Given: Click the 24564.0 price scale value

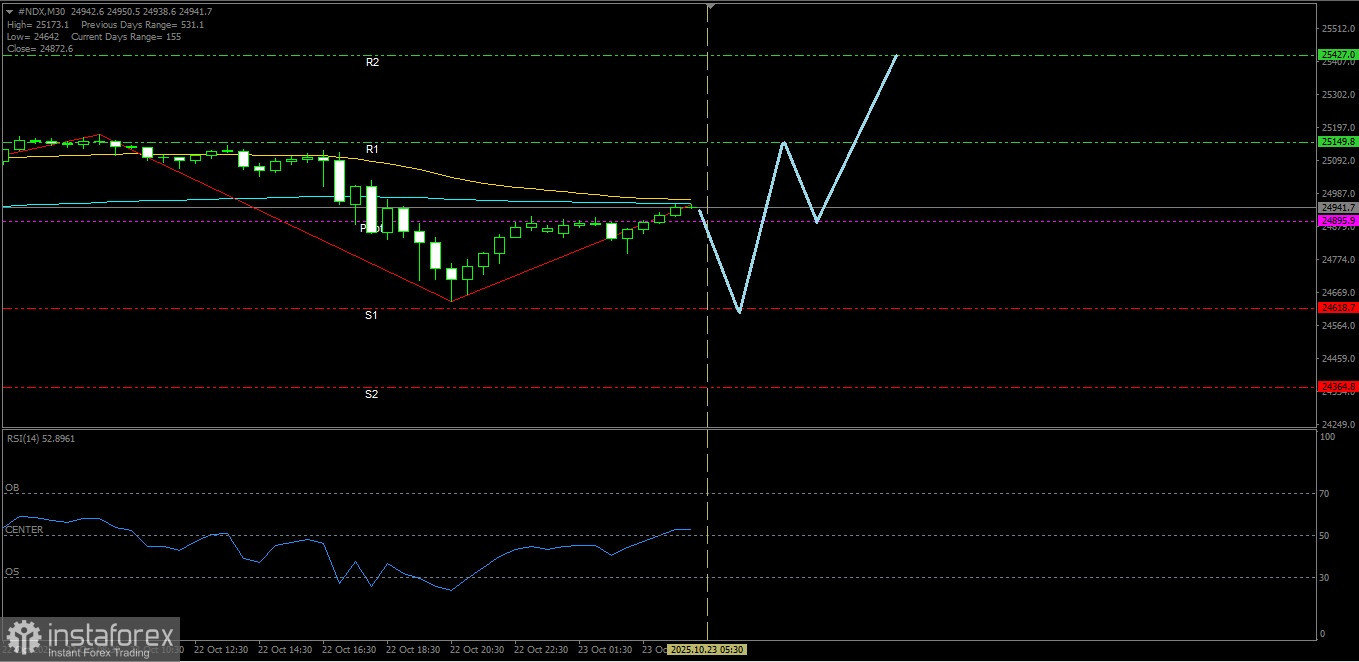Looking at the screenshot, I should [x=1337, y=326].
